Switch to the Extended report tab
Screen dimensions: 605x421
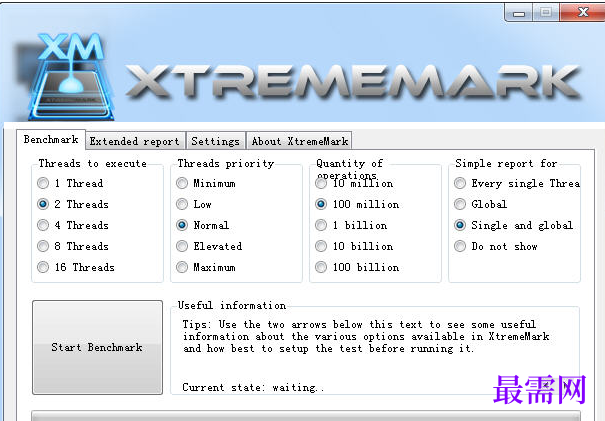pyautogui.click(x=135, y=141)
